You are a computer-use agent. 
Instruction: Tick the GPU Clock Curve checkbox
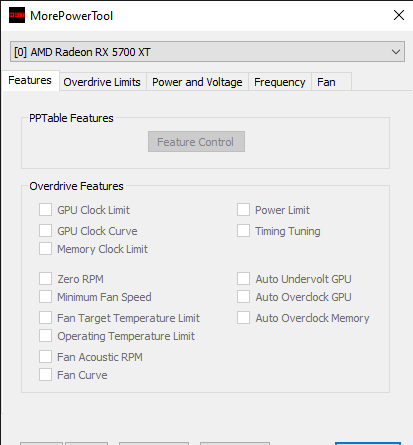point(45,231)
